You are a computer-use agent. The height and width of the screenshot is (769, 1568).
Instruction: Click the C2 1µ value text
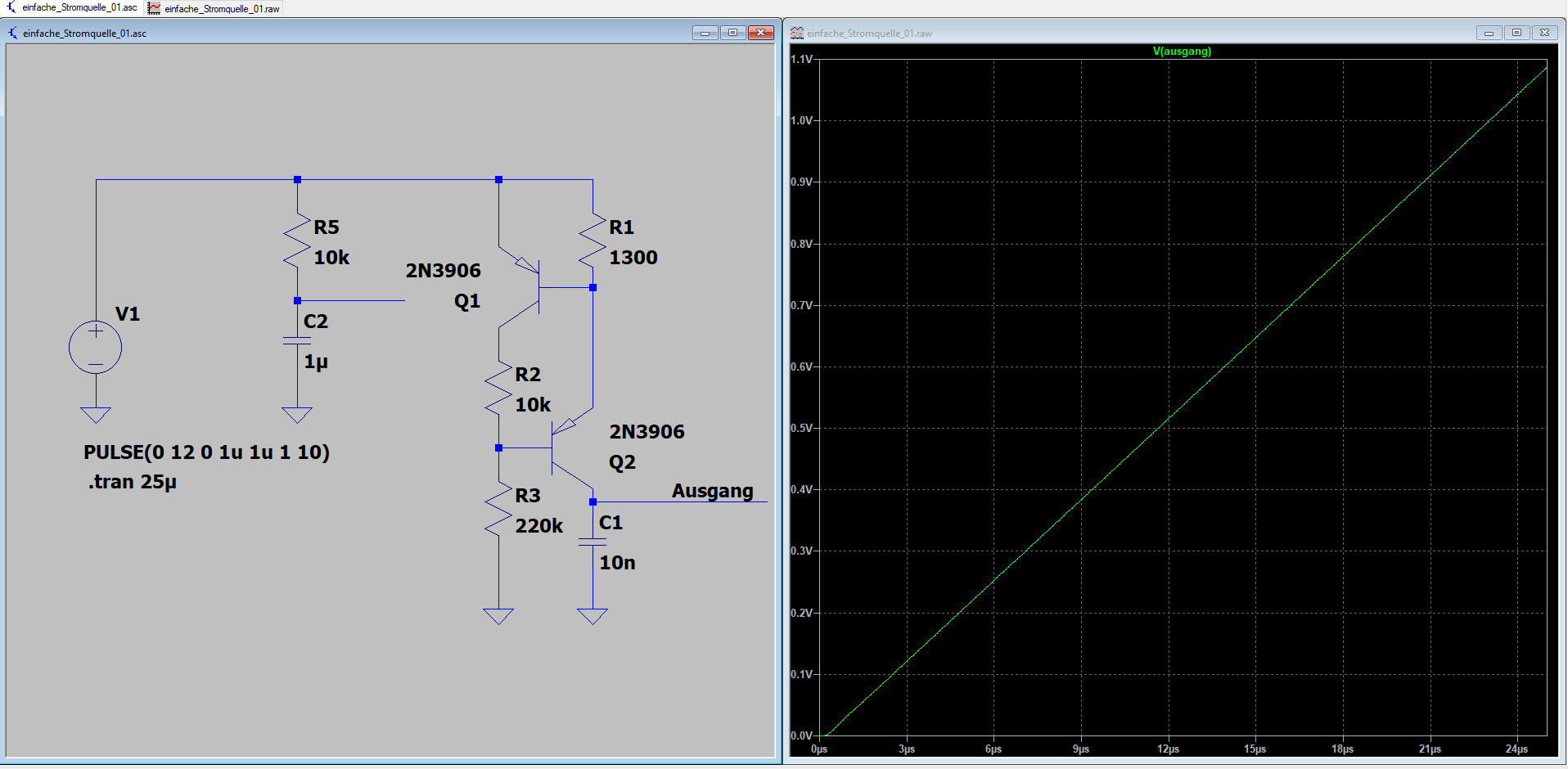[316, 362]
